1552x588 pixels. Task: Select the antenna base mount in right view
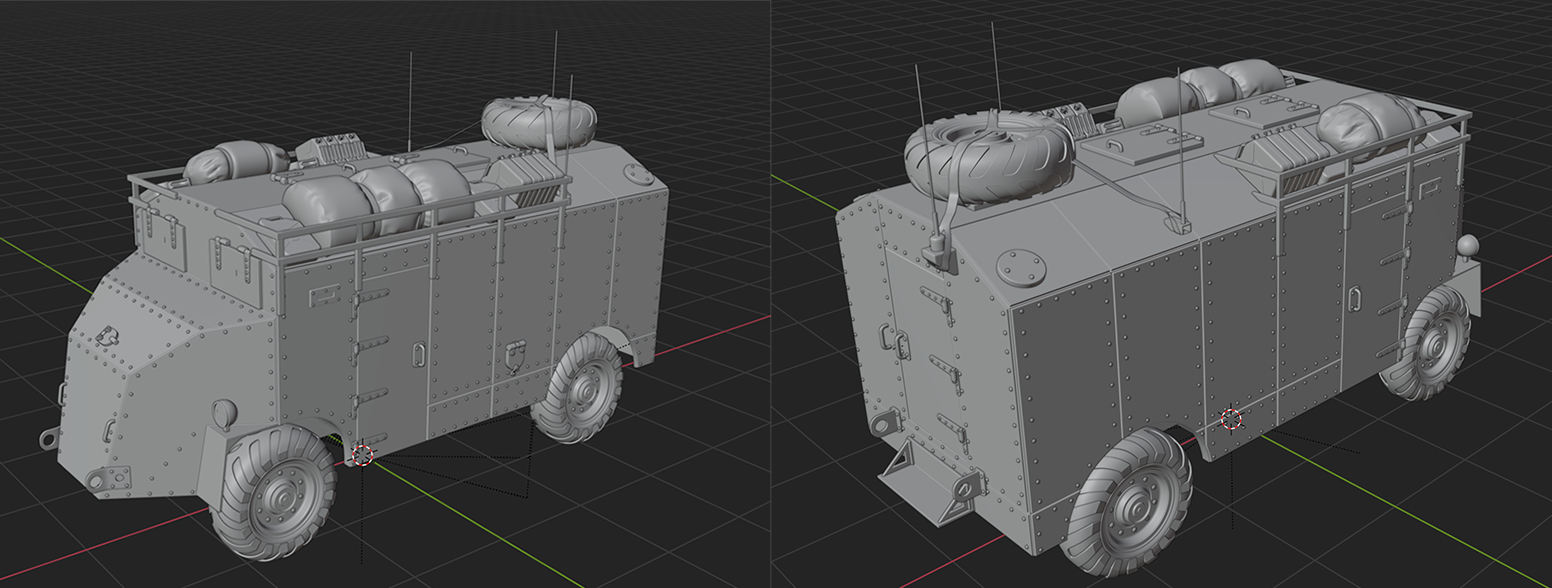938,250
